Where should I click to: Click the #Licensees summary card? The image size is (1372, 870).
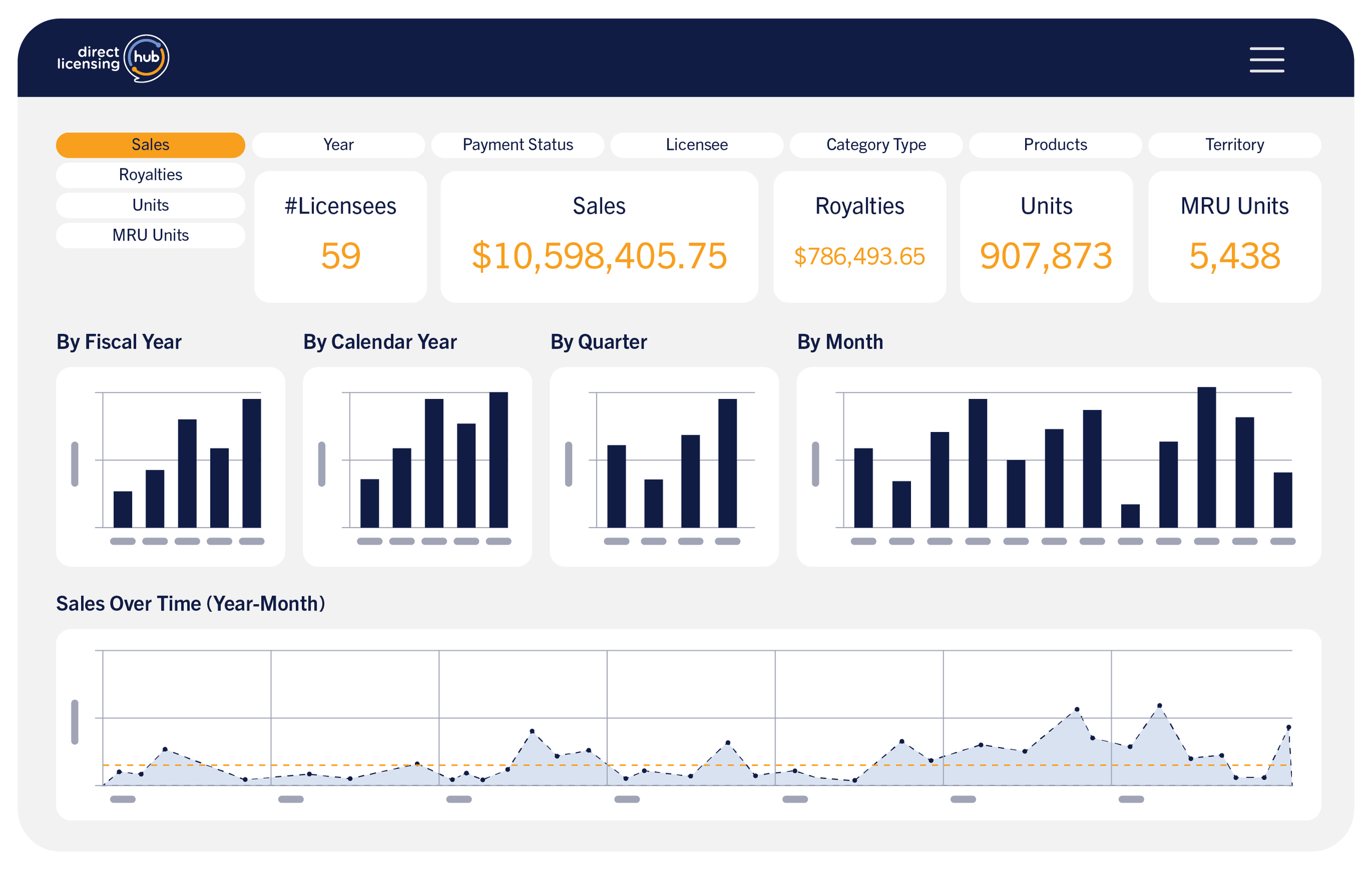pyautogui.click(x=340, y=237)
